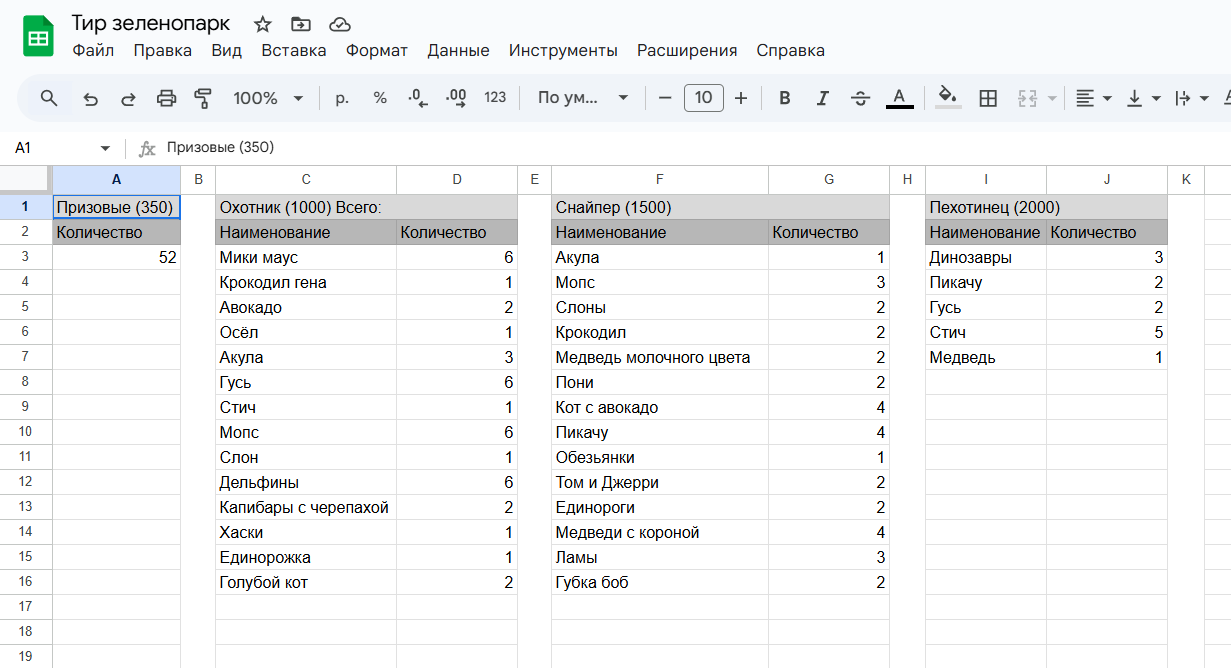
Task: Expand the name box dropdown arrow
Action: pos(105,148)
